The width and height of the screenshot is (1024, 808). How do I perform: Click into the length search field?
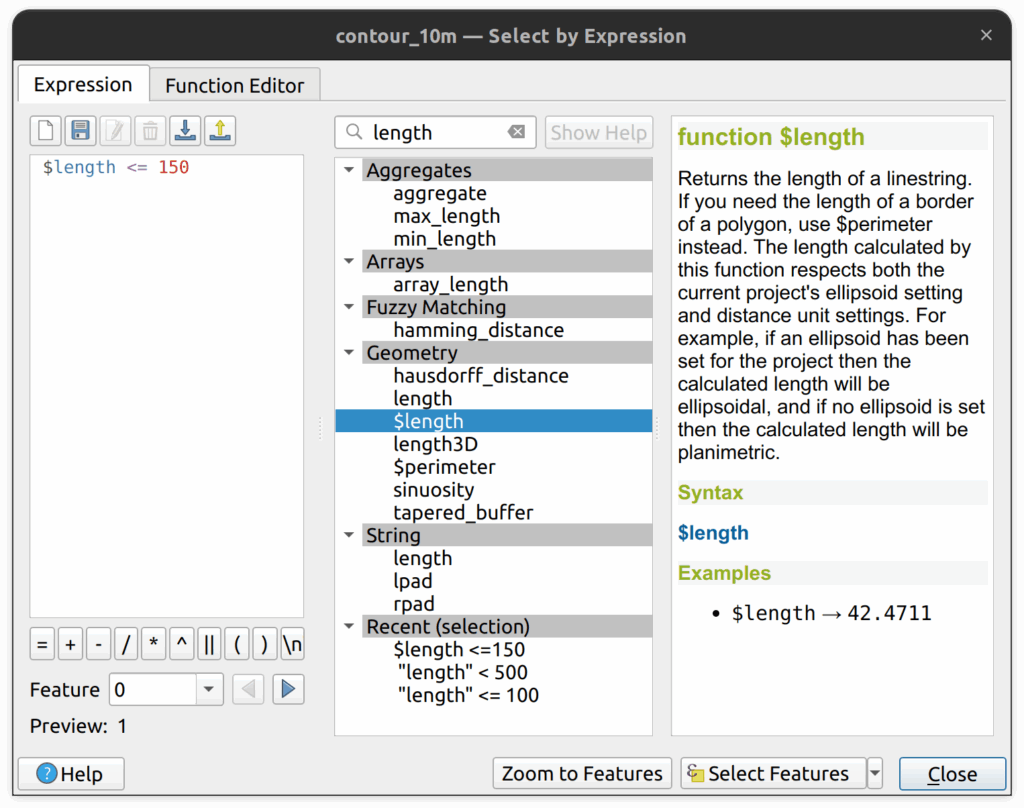pyautogui.click(x=436, y=133)
